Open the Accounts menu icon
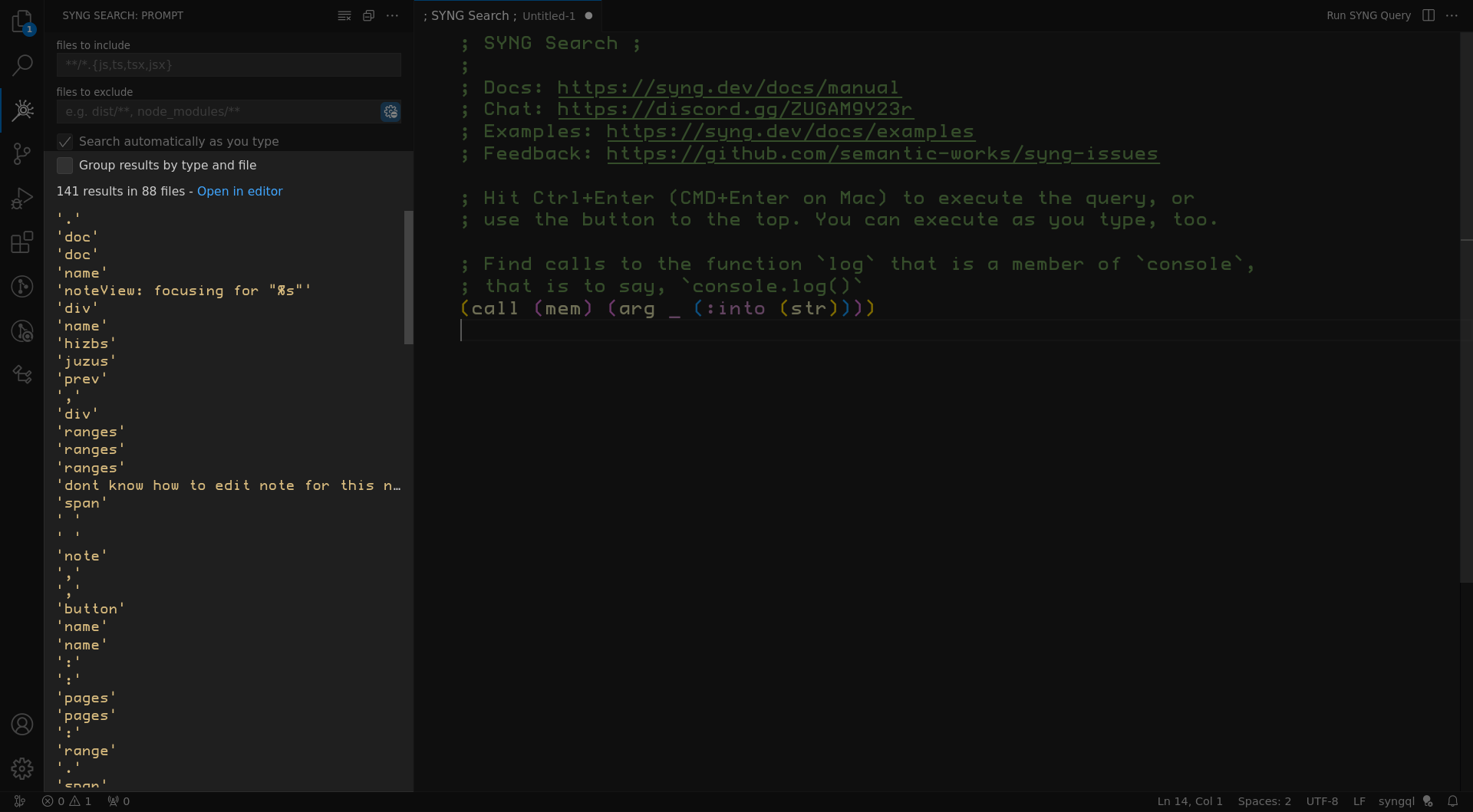Viewport: 1473px width, 812px height. click(x=22, y=725)
